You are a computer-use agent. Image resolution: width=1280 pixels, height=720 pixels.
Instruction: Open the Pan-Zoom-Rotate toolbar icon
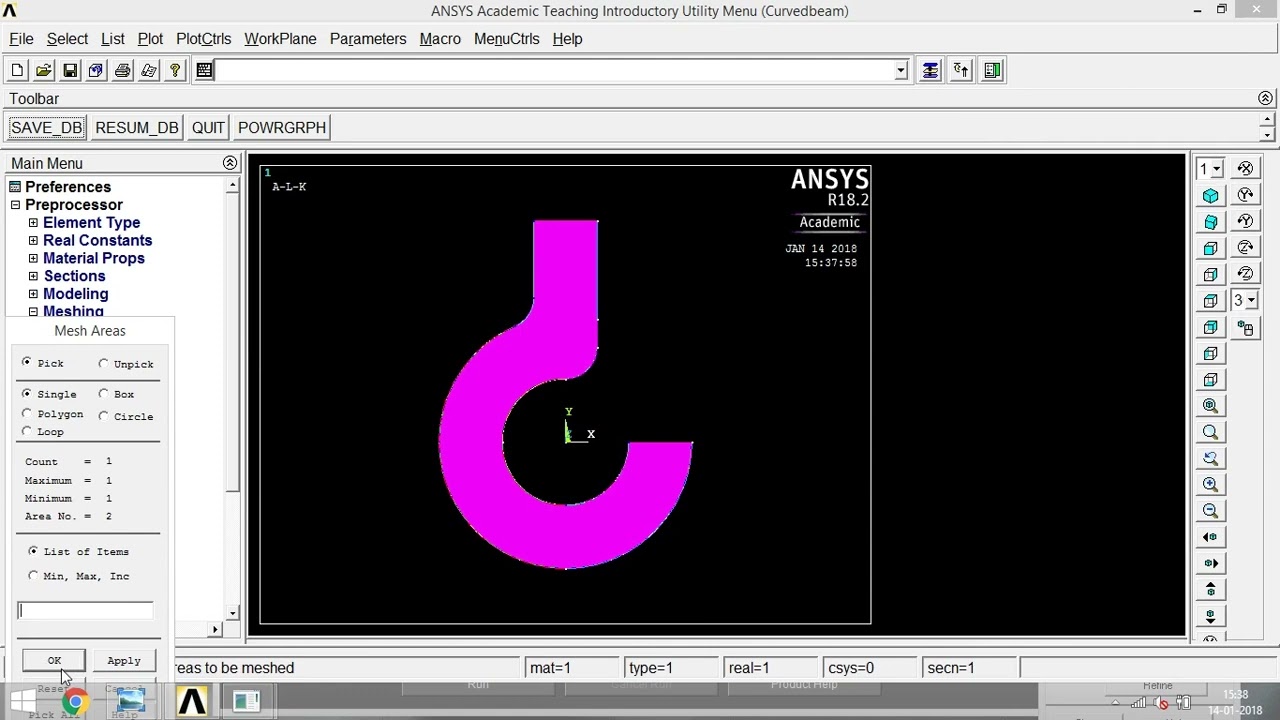pyautogui.click(x=96, y=70)
